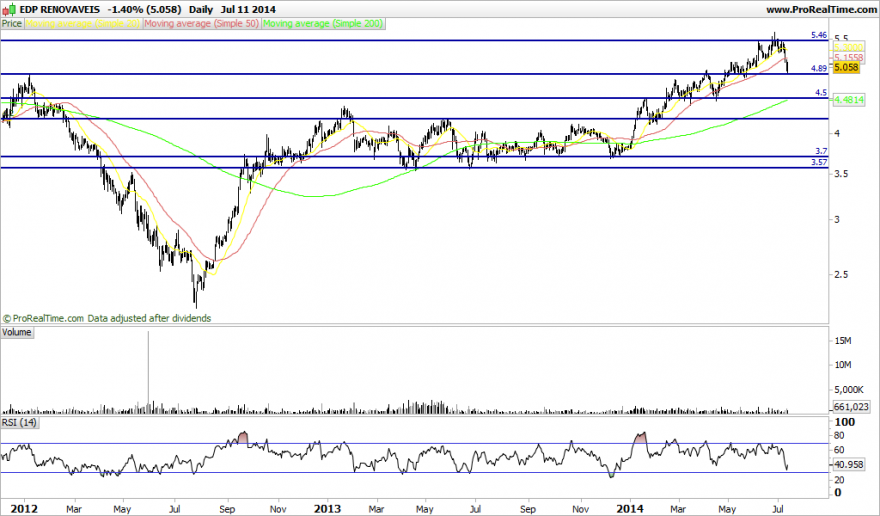The height and width of the screenshot is (516, 880).
Task: Open the www.ProRealTime.com link
Action: pos(821,10)
